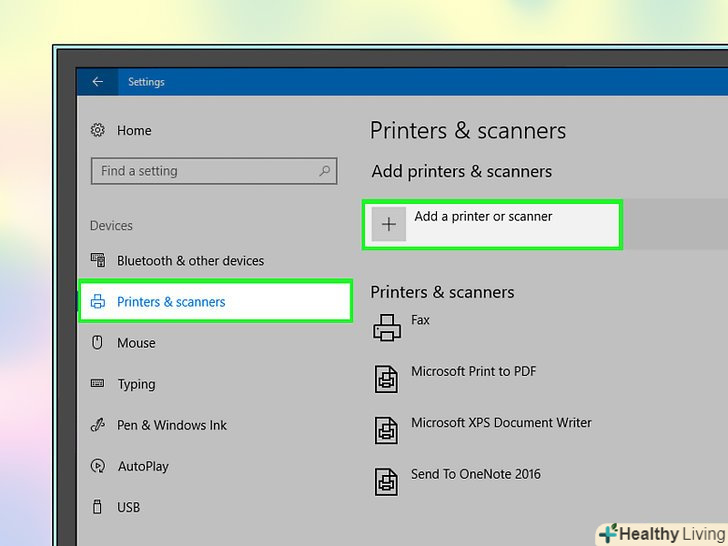Viewport: 728px width, 546px height.
Task: Open Pen & Windows Ink settings
Action: [x=171, y=425]
